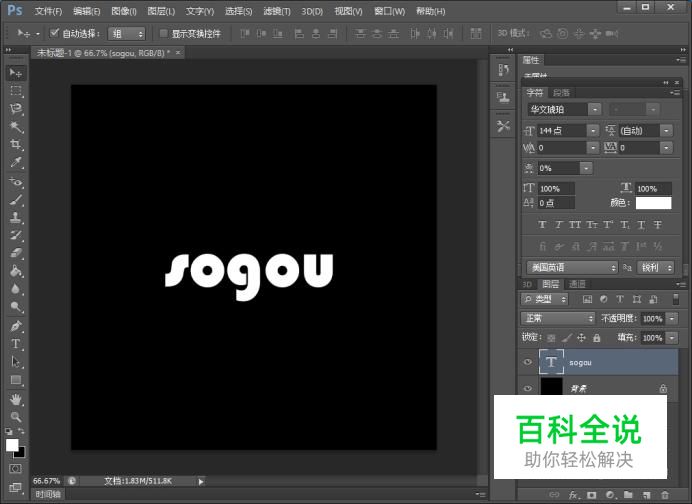The width and height of the screenshot is (692, 504).
Task: Click the vertical scale 100% field
Action: click(x=556, y=188)
